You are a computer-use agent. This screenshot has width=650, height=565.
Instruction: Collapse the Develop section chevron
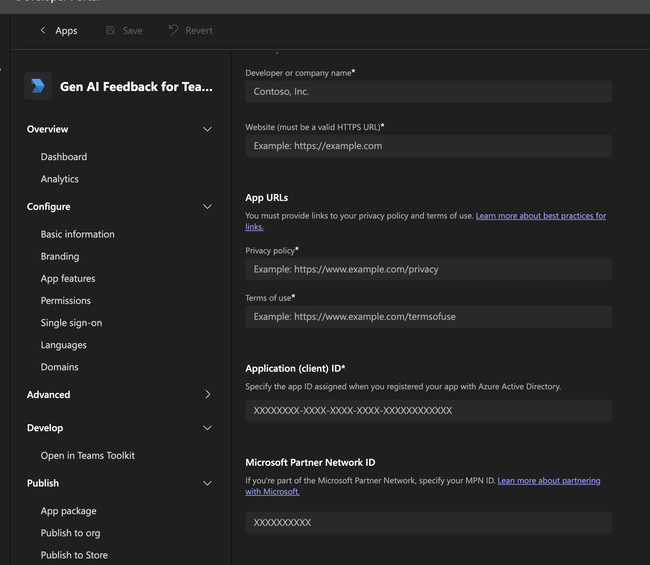coord(207,428)
